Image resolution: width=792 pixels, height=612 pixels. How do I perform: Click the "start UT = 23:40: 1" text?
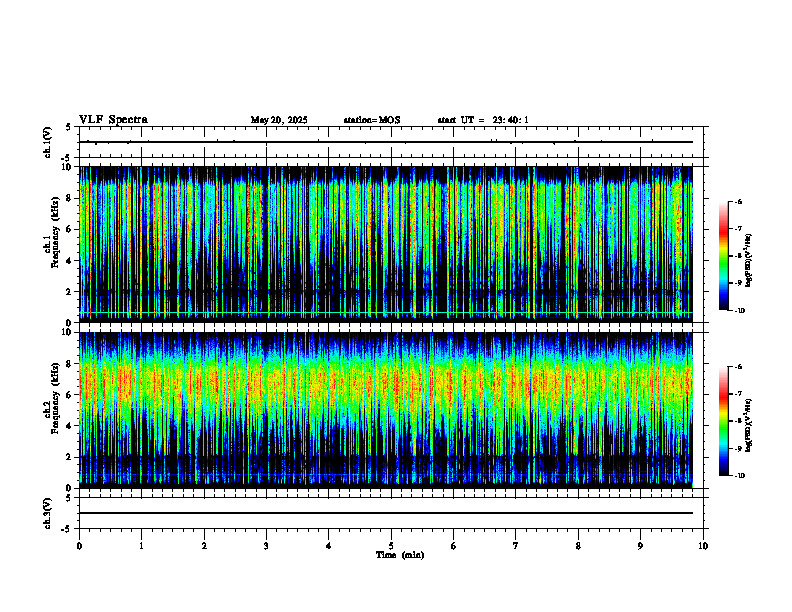(x=483, y=120)
